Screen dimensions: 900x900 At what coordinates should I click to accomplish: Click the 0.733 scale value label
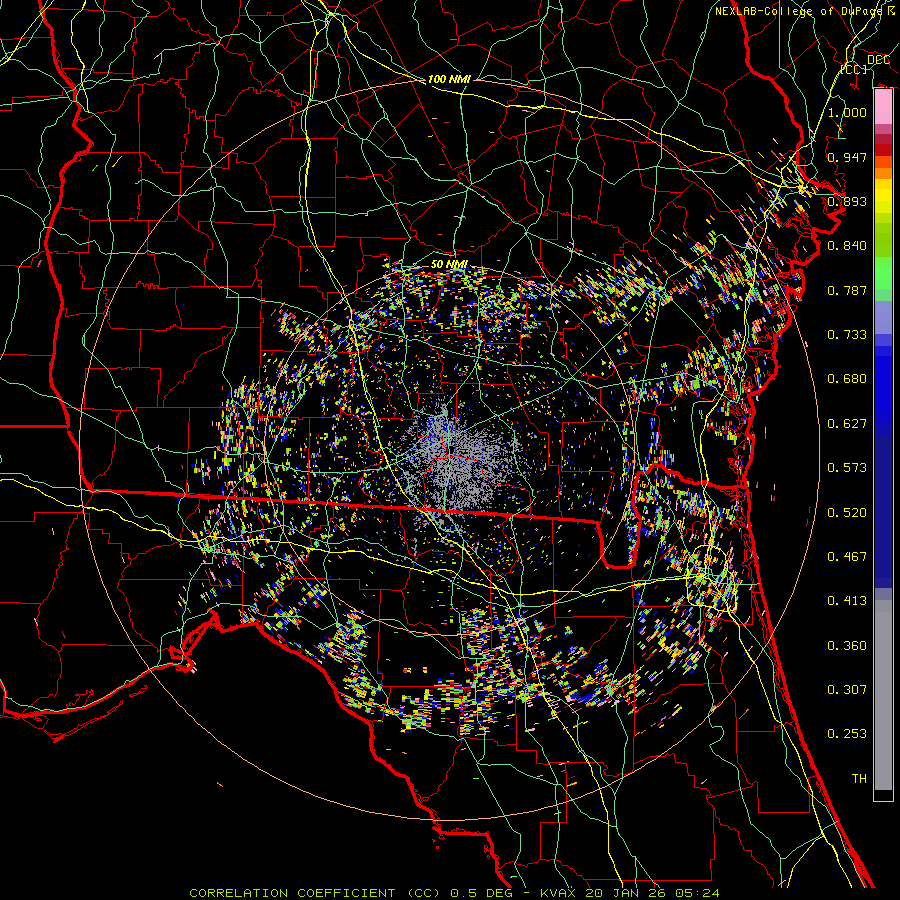(847, 335)
